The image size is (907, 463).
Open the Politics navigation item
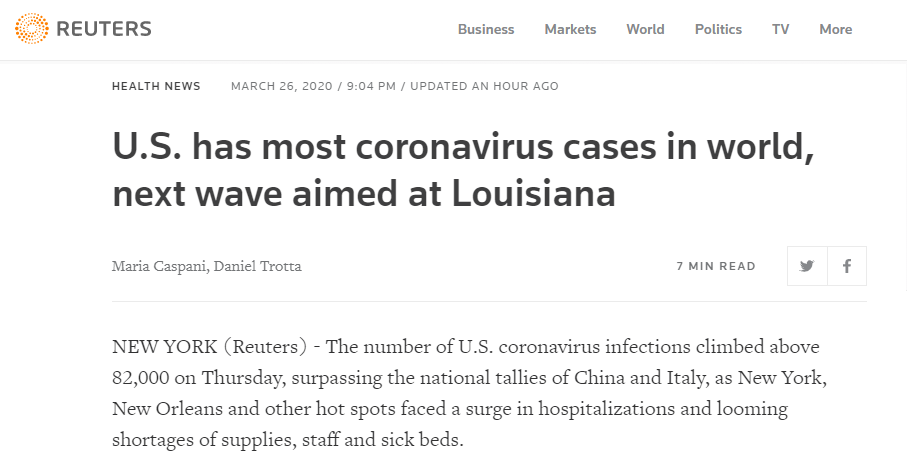[x=718, y=29]
